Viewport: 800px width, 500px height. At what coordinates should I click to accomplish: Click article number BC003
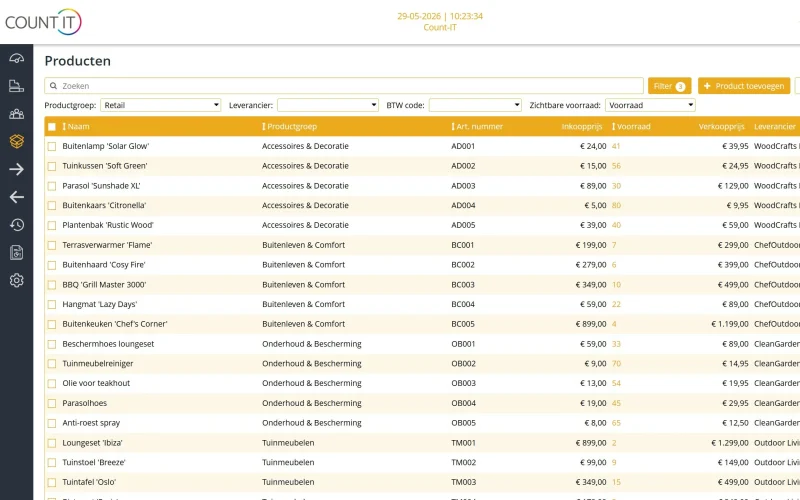click(463, 285)
